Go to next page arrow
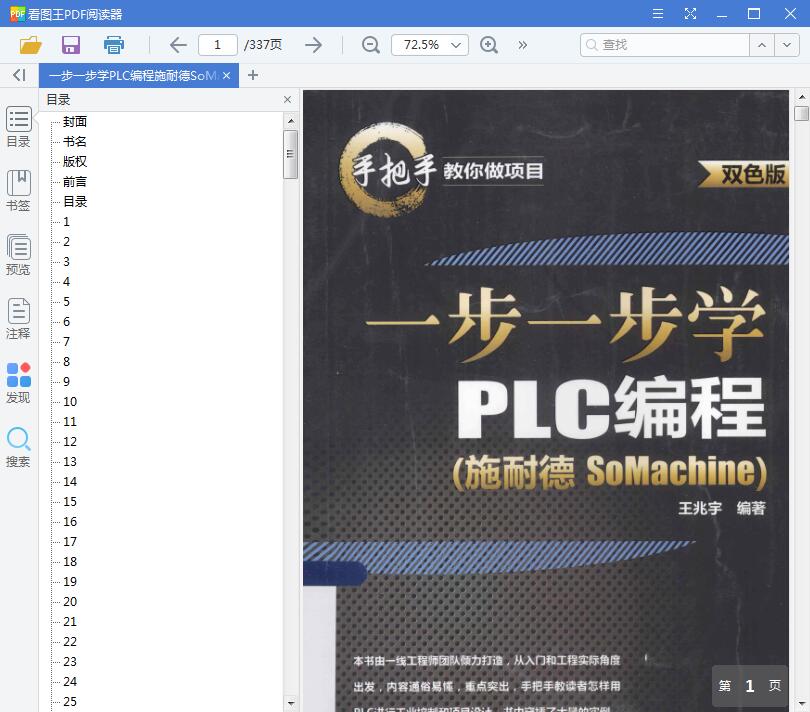Image resolution: width=810 pixels, height=712 pixels. pos(314,45)
